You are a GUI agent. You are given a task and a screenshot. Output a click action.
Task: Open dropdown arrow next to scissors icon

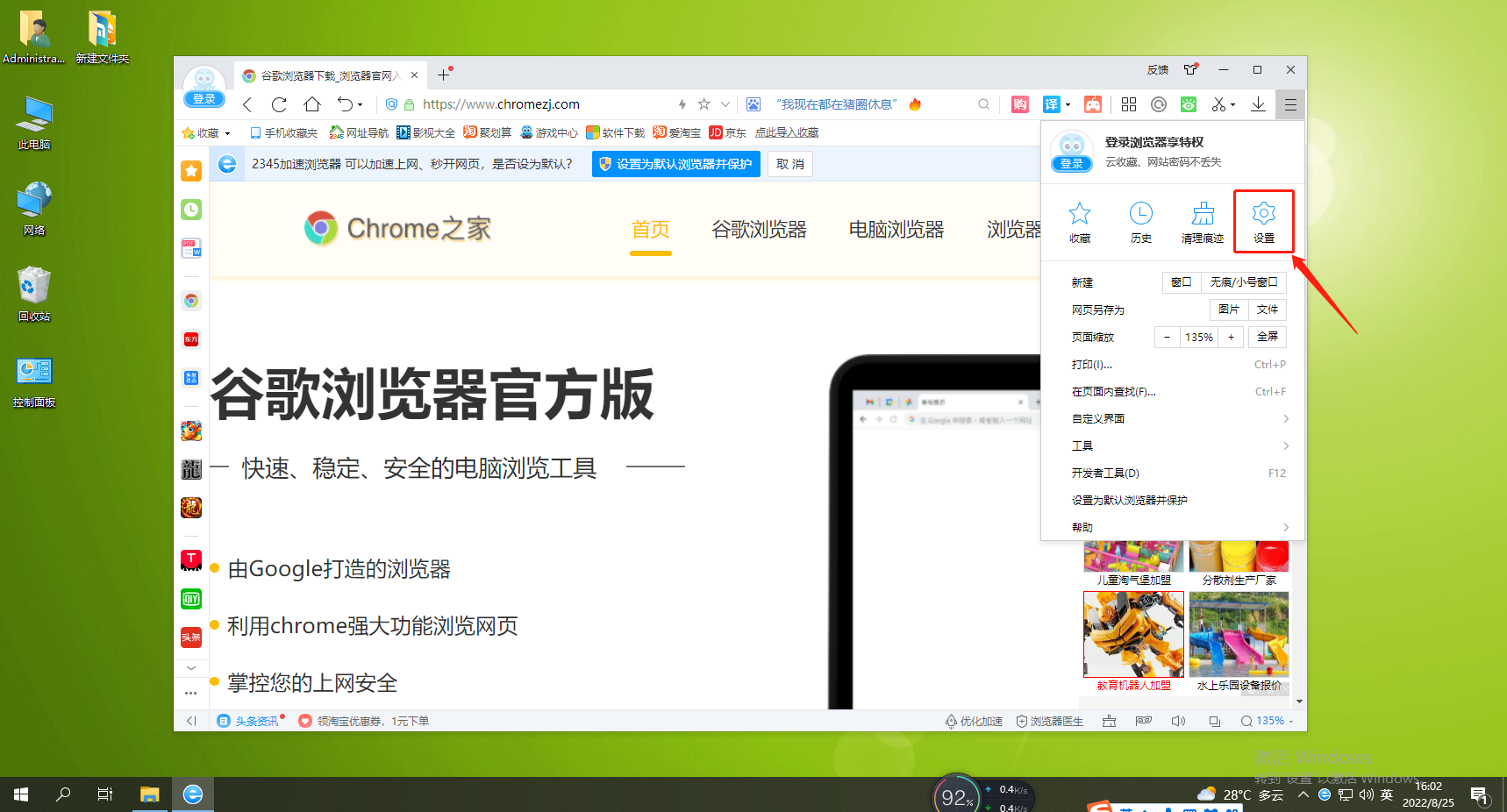1232,105
